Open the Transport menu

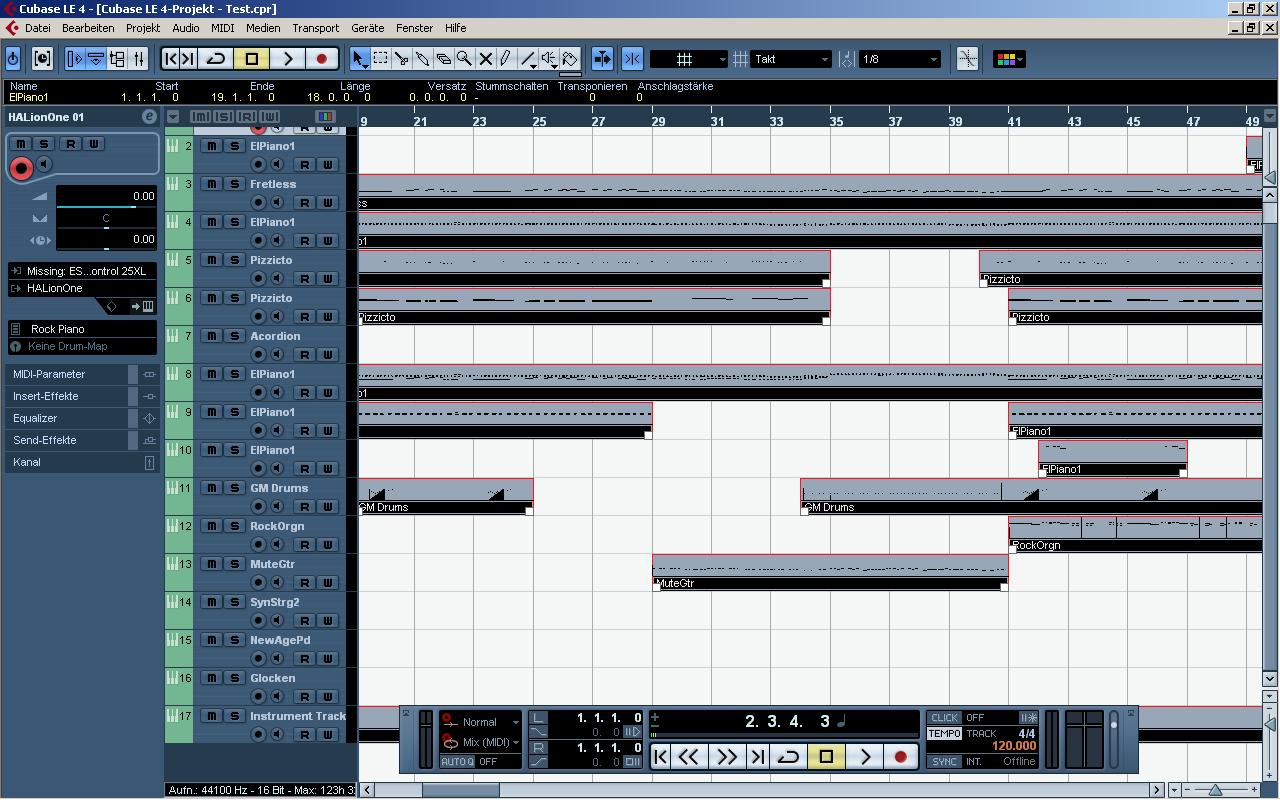[316, 28]
